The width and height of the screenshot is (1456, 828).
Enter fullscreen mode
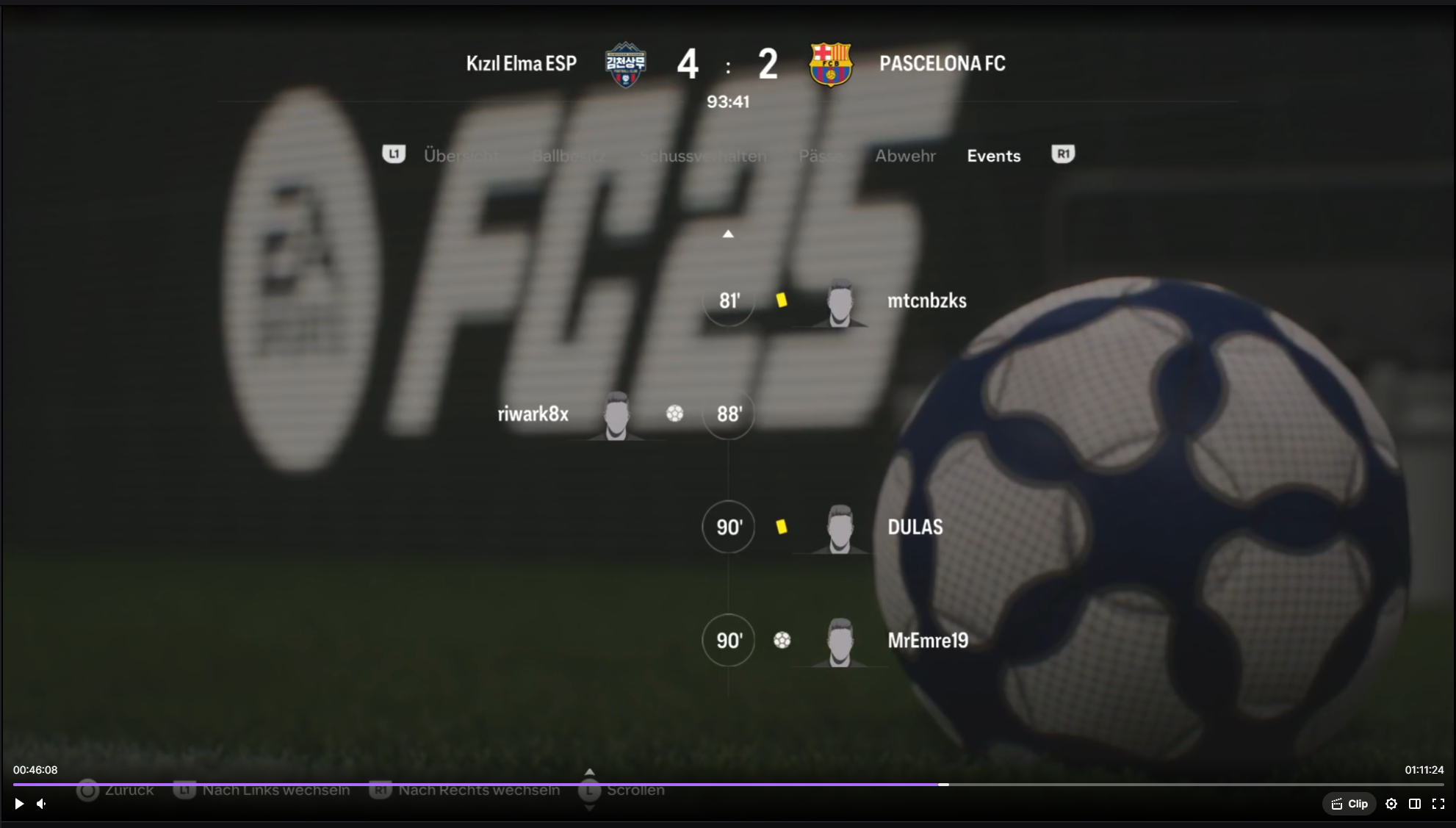(x=1438, y=804)
